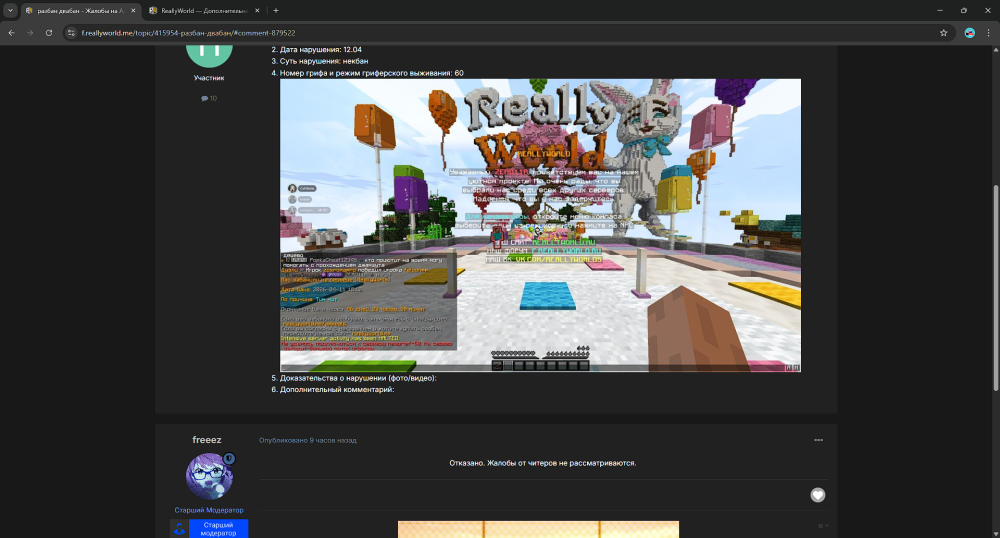1000x538 pixels.
Task: Click the browser reload button
Action: pyautogui.click(x=49, y=32)
